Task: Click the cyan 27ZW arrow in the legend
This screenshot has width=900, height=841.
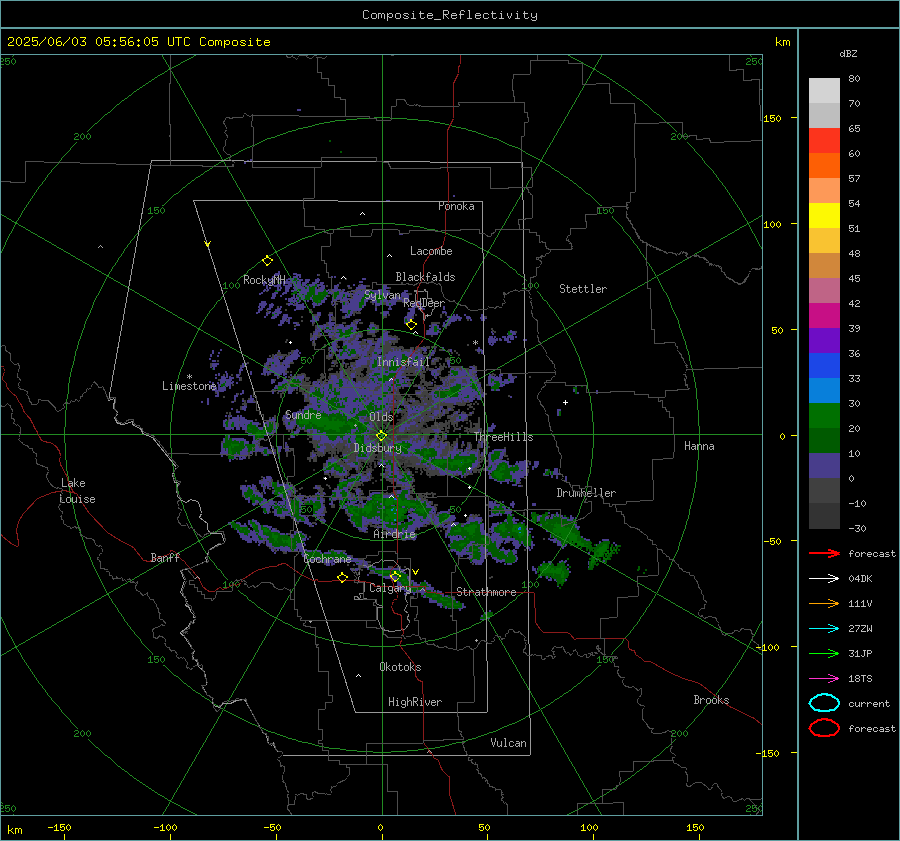Action: click(x=824, y=629)
